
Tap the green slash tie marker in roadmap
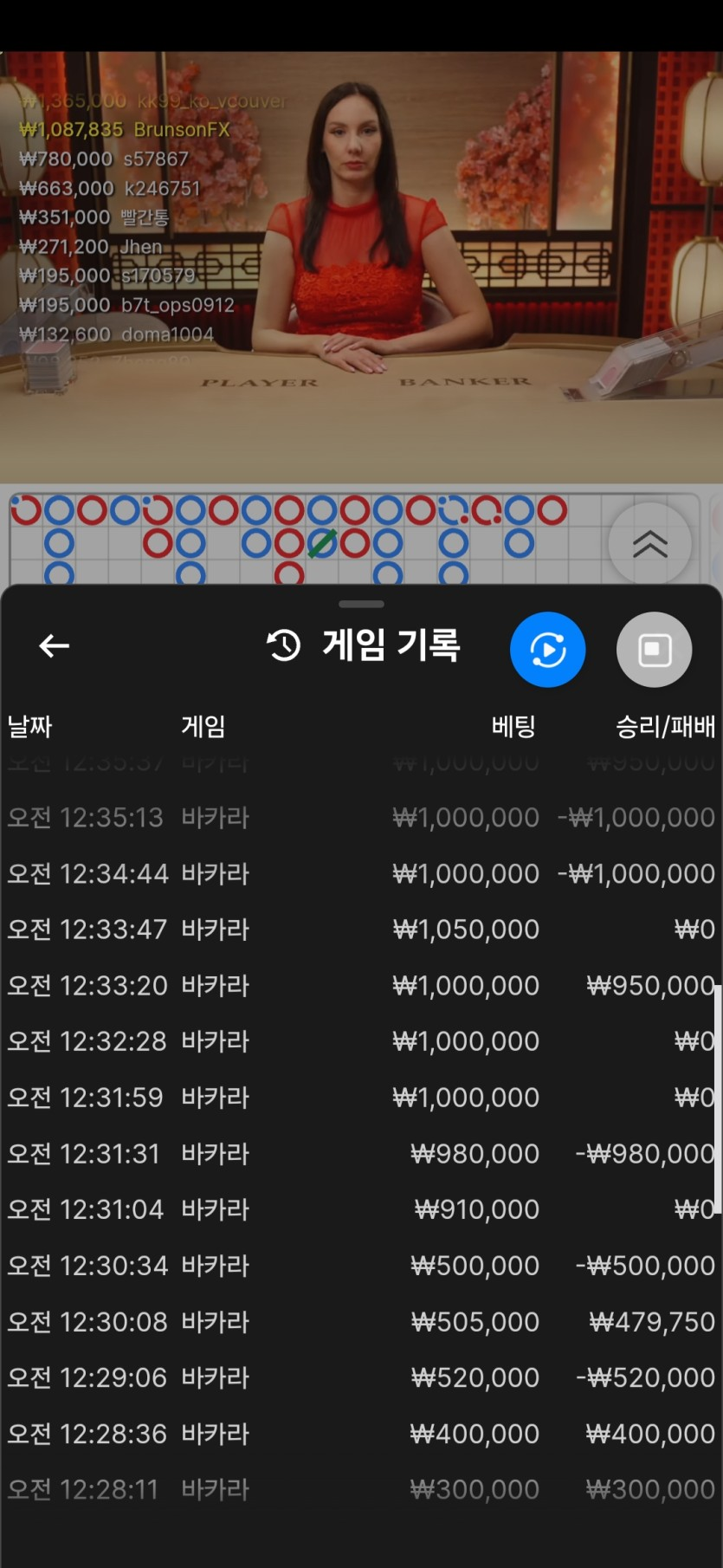(322, 544)
